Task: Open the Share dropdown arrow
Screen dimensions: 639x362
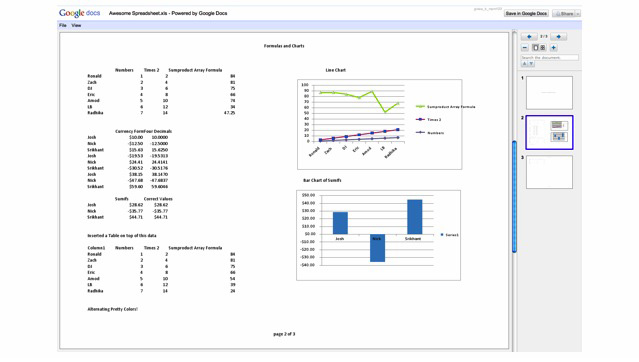Action: pos(578,14)
